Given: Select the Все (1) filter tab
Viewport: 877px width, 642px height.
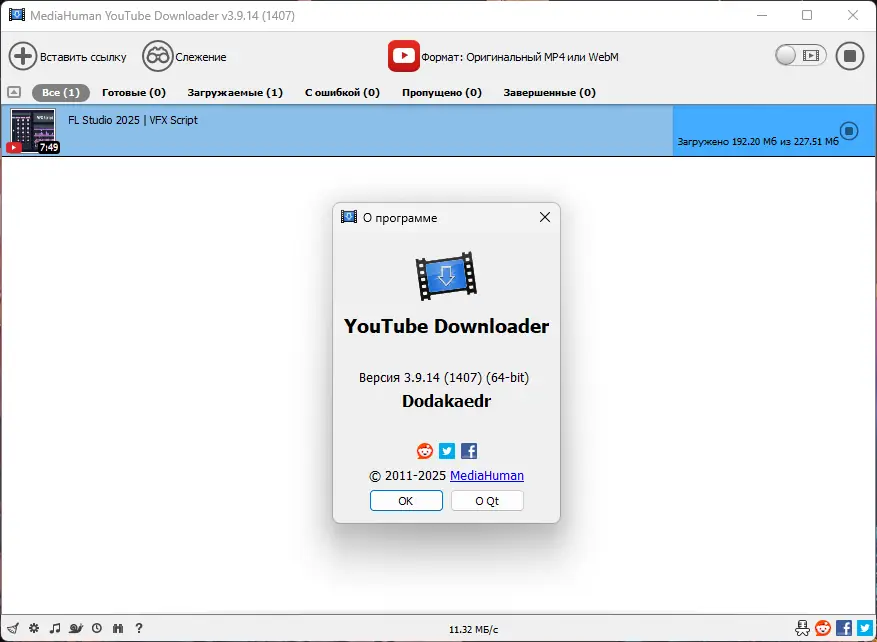Looking at the screenshot, I should 61,93.
